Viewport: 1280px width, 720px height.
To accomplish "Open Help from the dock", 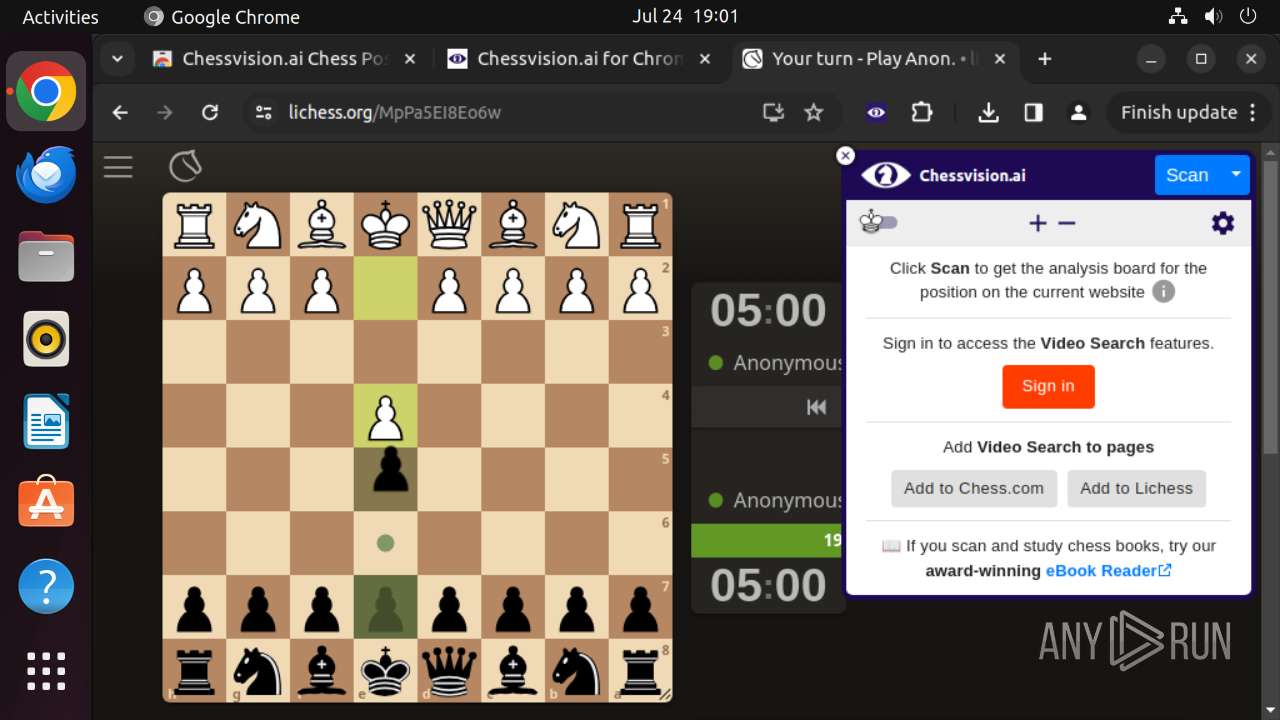I will point(46,586).
